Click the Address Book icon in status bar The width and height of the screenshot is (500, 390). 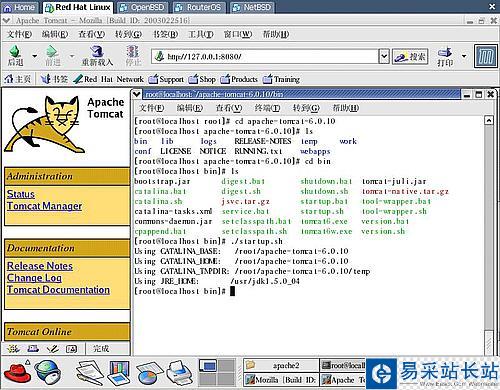(72, 349)
